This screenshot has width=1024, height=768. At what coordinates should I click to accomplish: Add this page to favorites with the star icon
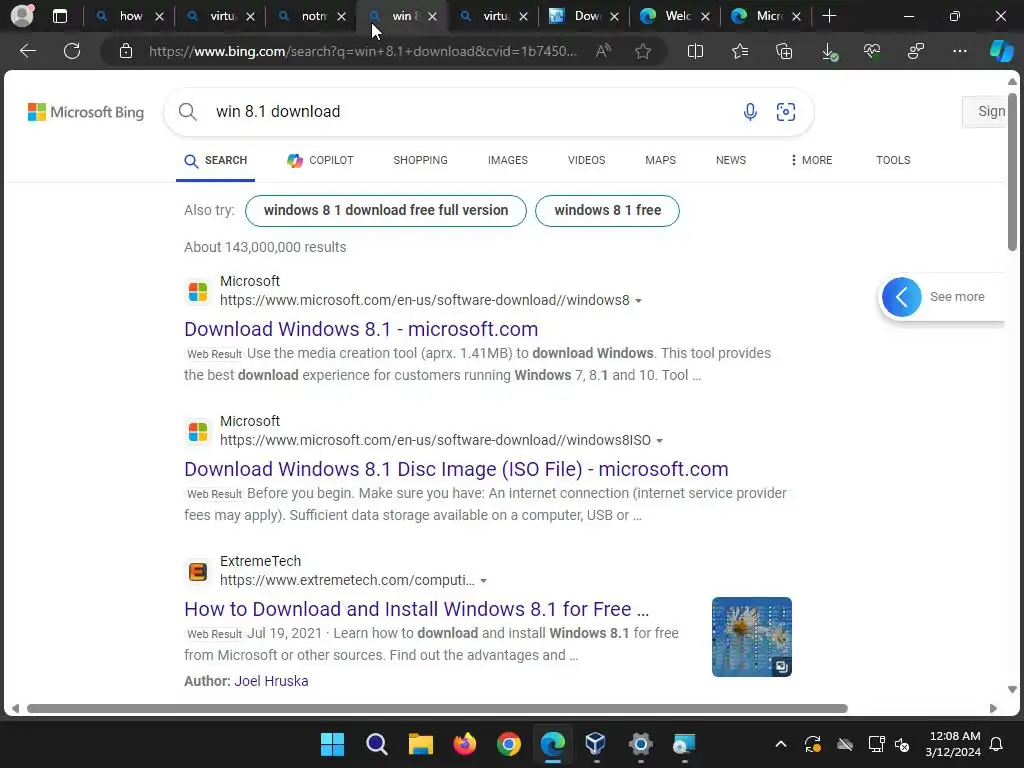[x=643, y=51]
